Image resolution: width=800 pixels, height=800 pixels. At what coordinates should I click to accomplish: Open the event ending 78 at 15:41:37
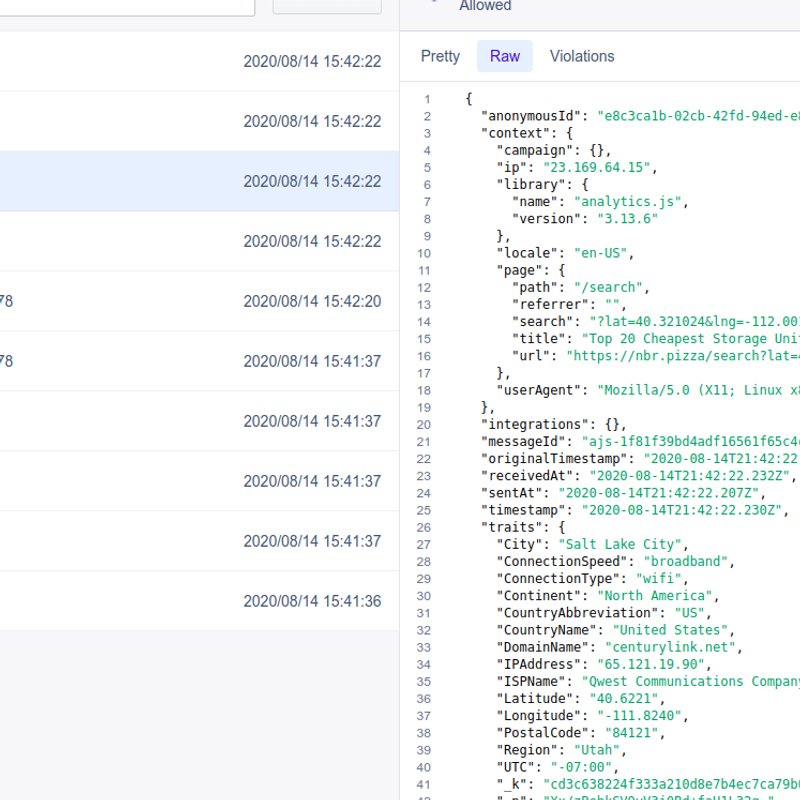coord(199,361)
